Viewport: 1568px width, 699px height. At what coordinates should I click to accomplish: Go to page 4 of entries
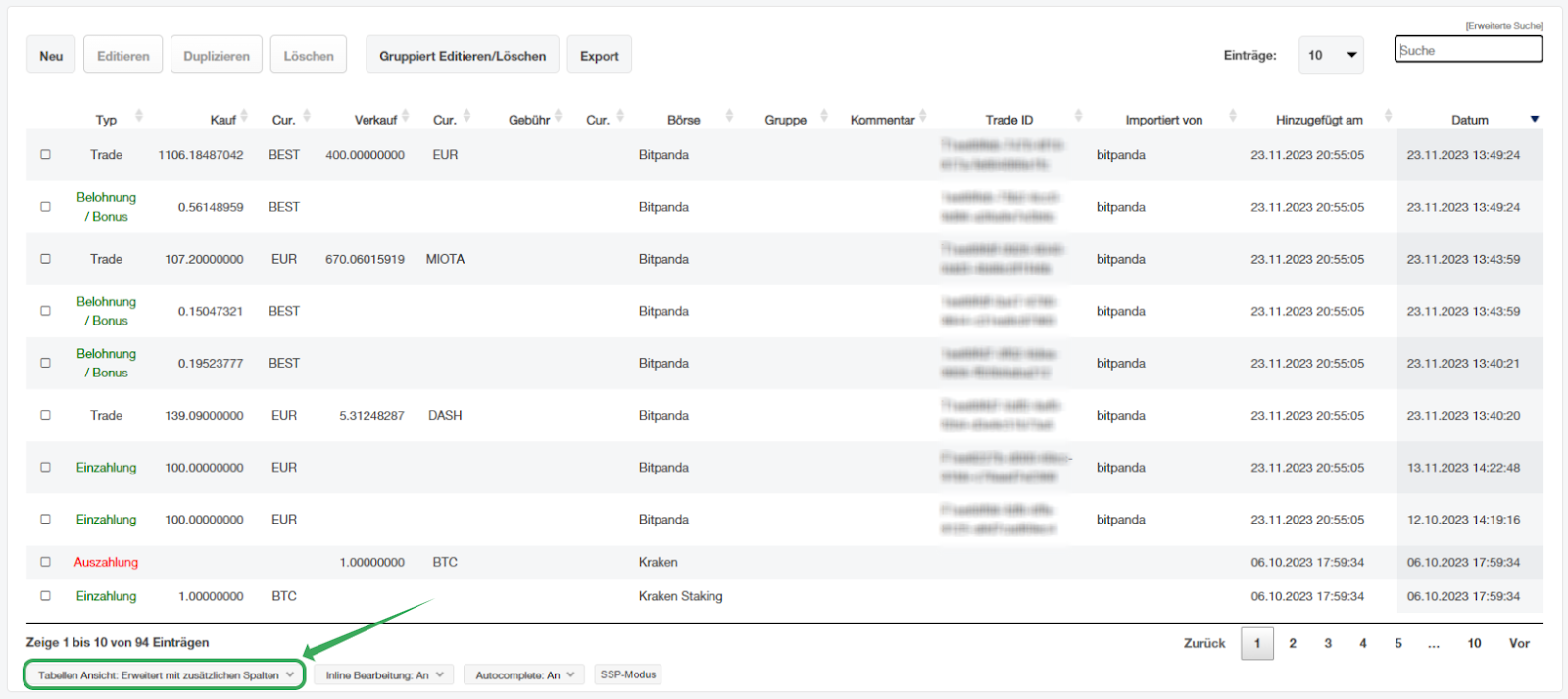(1363, 643)
